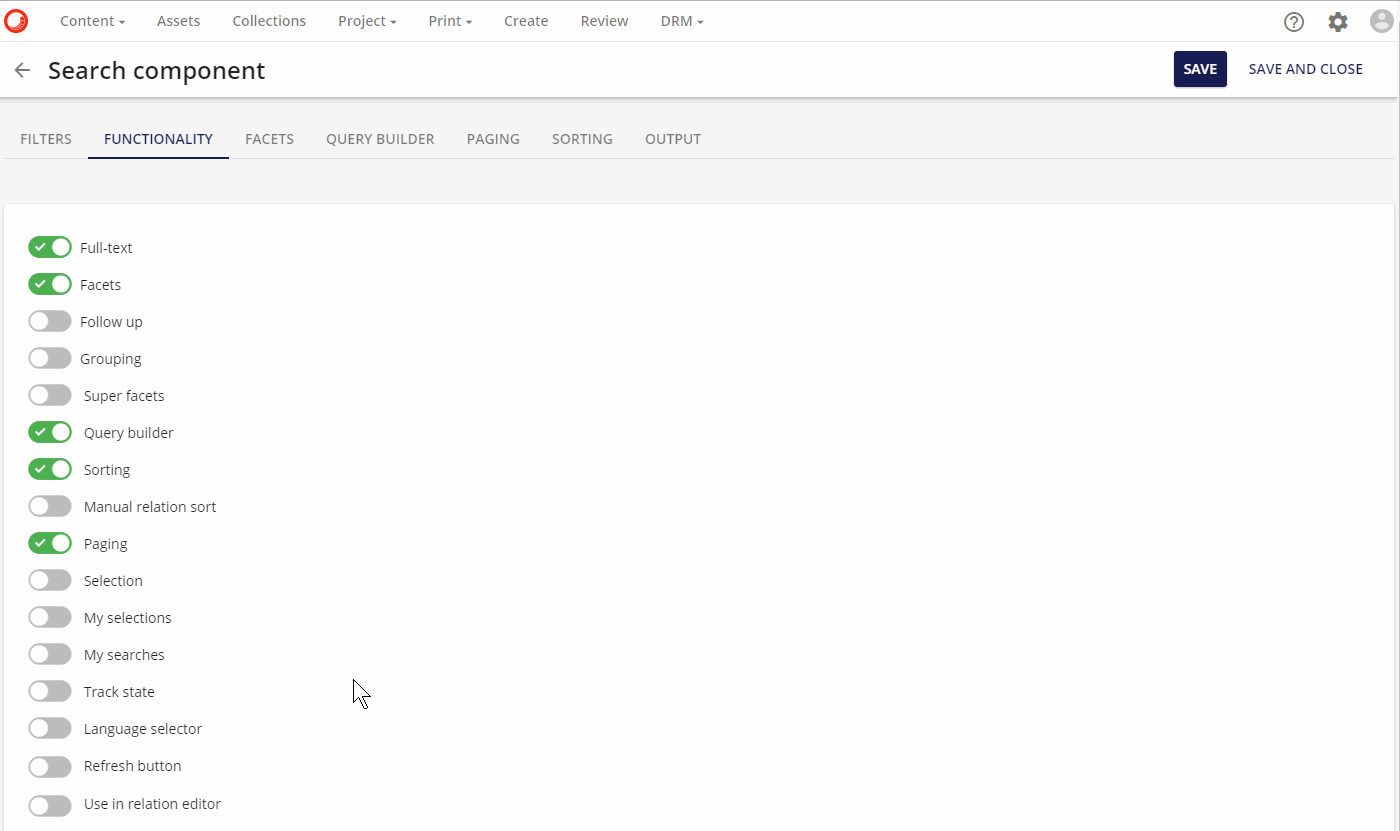Select the QUERY BUILDER tab
This screenshot has height=831, width=1400.
(x=380, y=139)
